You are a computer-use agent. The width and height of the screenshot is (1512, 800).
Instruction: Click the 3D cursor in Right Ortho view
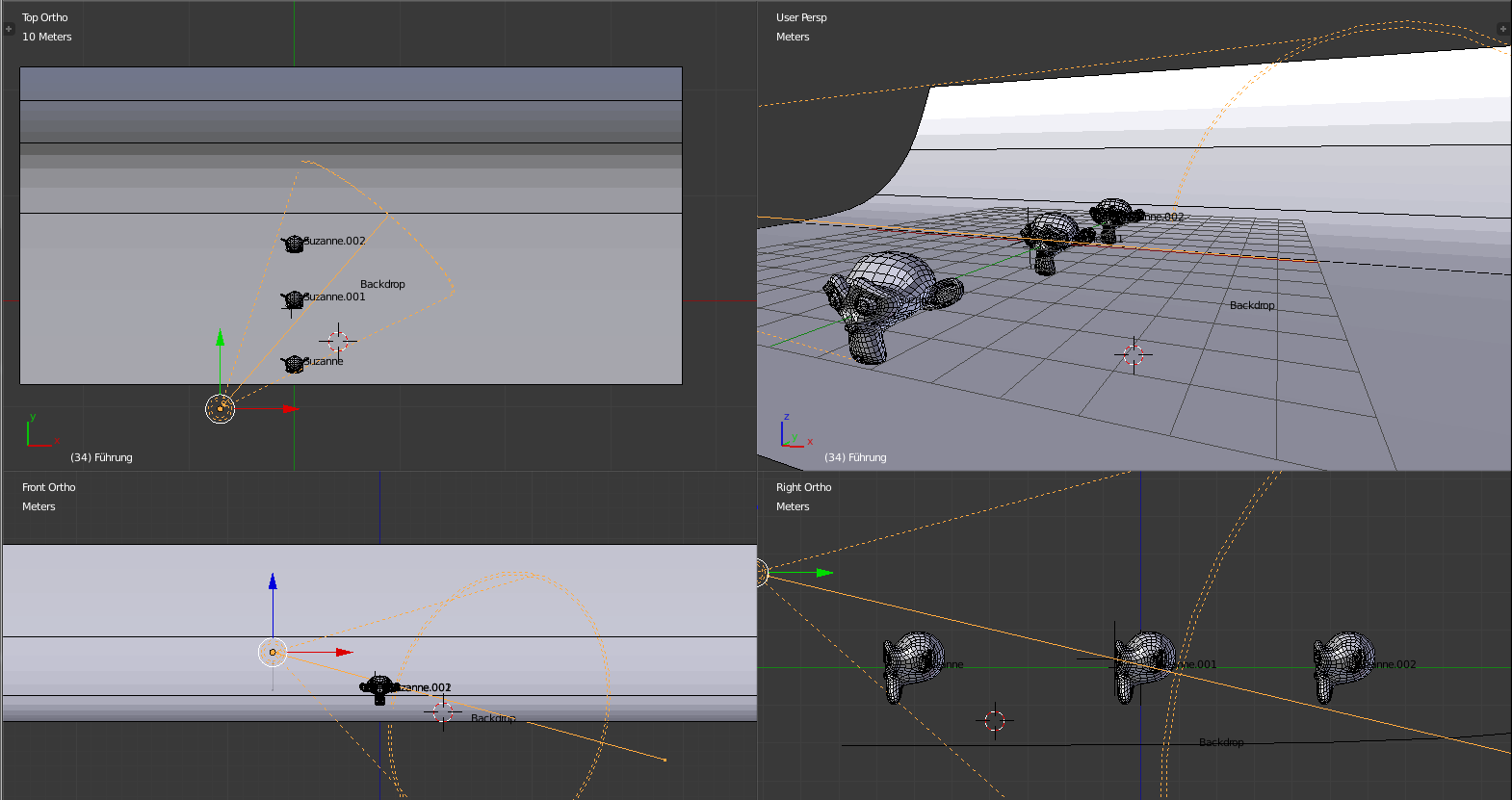(995, 720)
